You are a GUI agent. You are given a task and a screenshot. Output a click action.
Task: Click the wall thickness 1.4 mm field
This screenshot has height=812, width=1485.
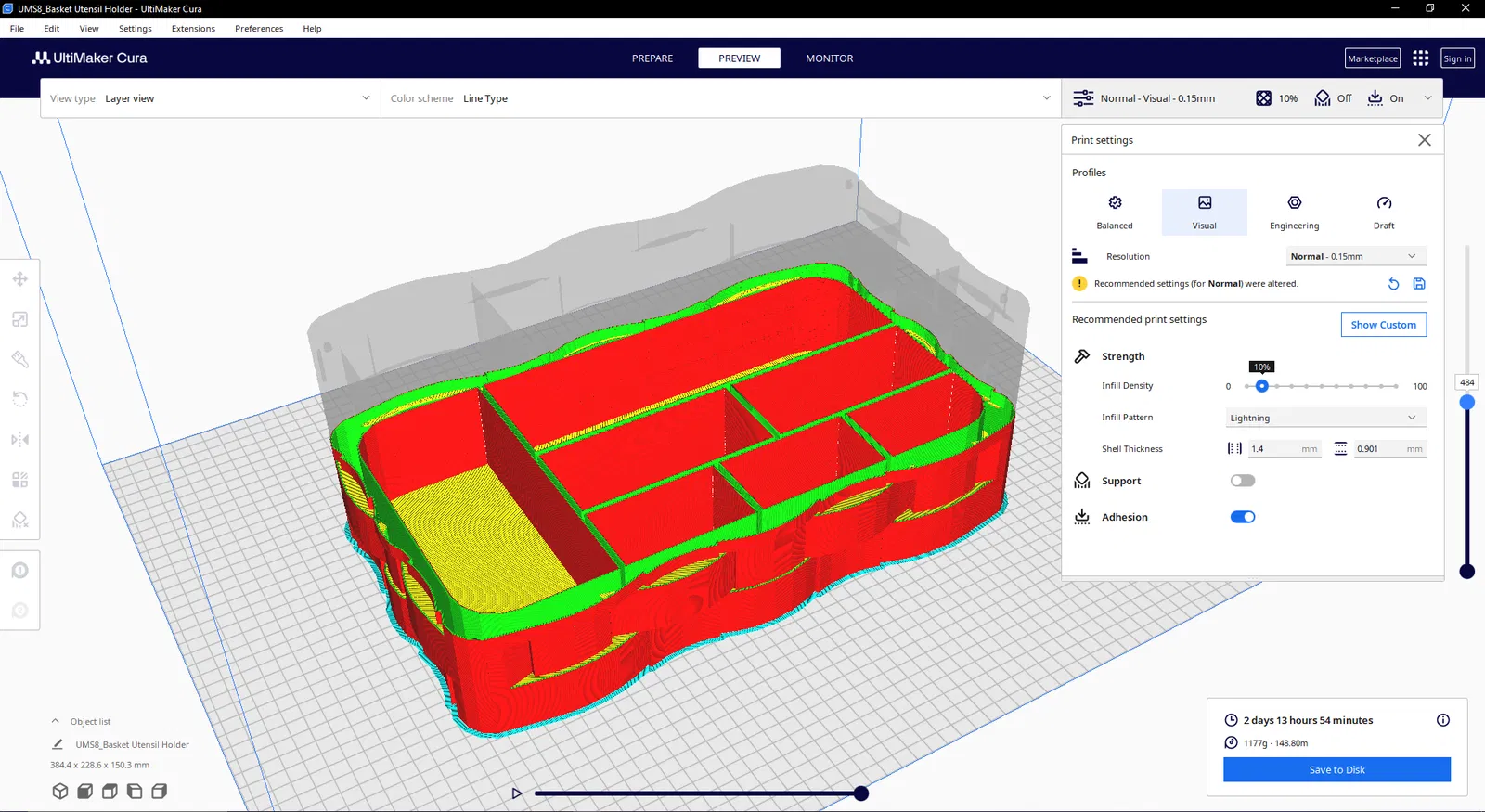pos(1284,449)
